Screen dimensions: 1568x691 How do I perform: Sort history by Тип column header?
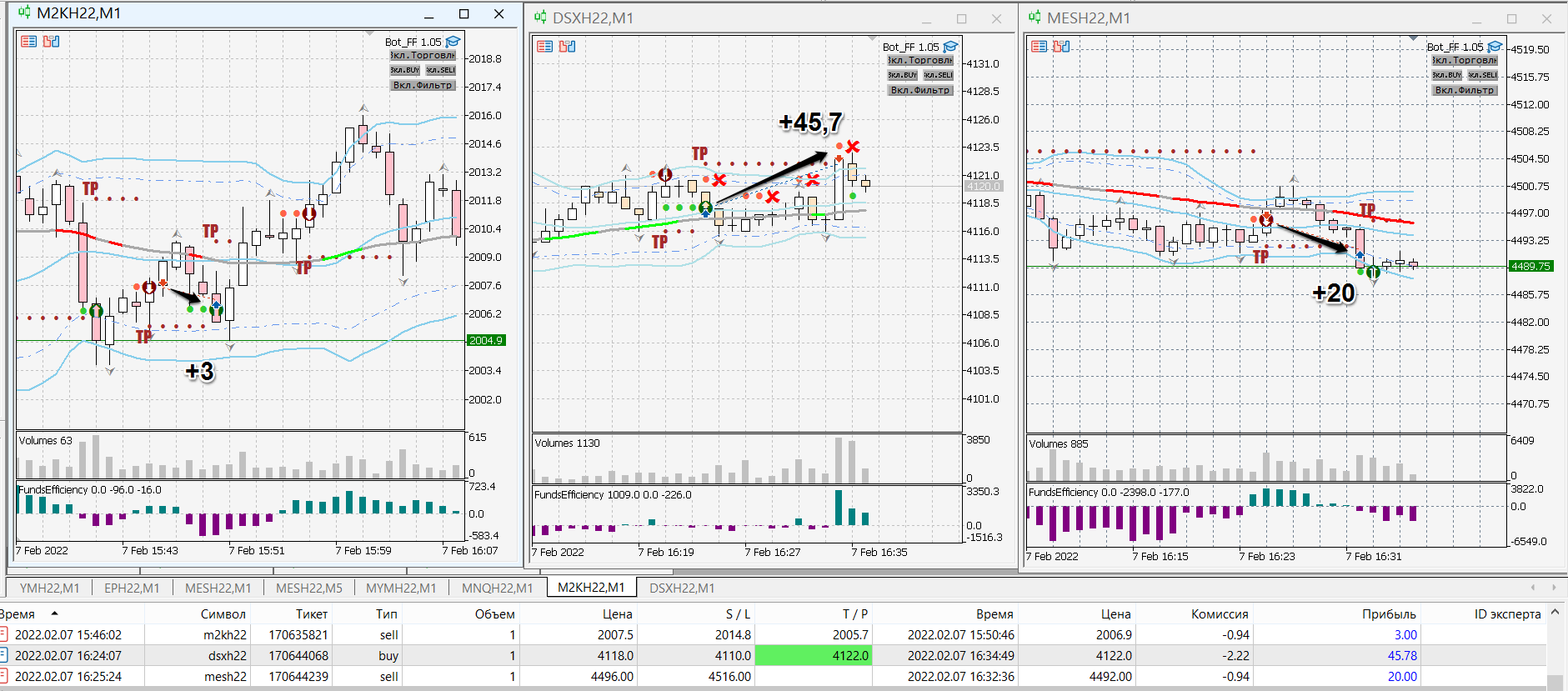click(367, 613)
